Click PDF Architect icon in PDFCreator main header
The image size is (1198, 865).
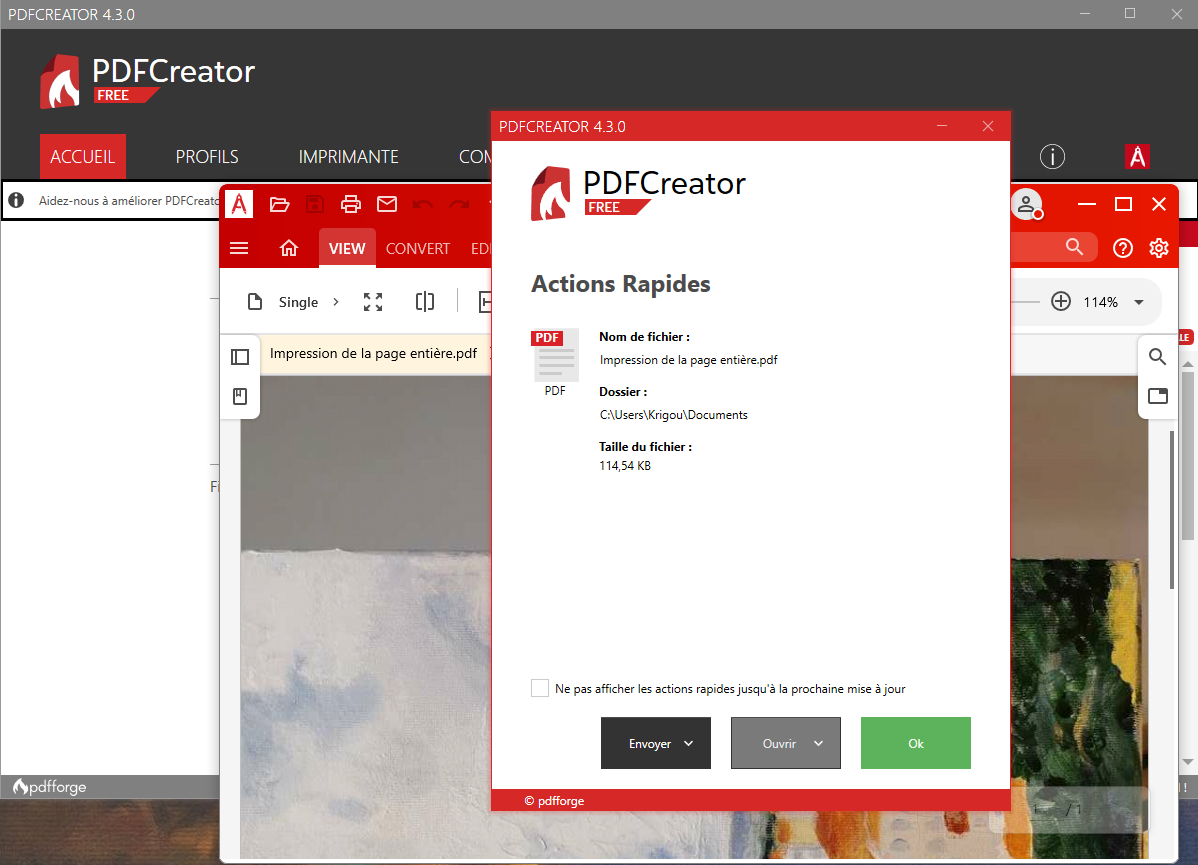coord(1137,157)
